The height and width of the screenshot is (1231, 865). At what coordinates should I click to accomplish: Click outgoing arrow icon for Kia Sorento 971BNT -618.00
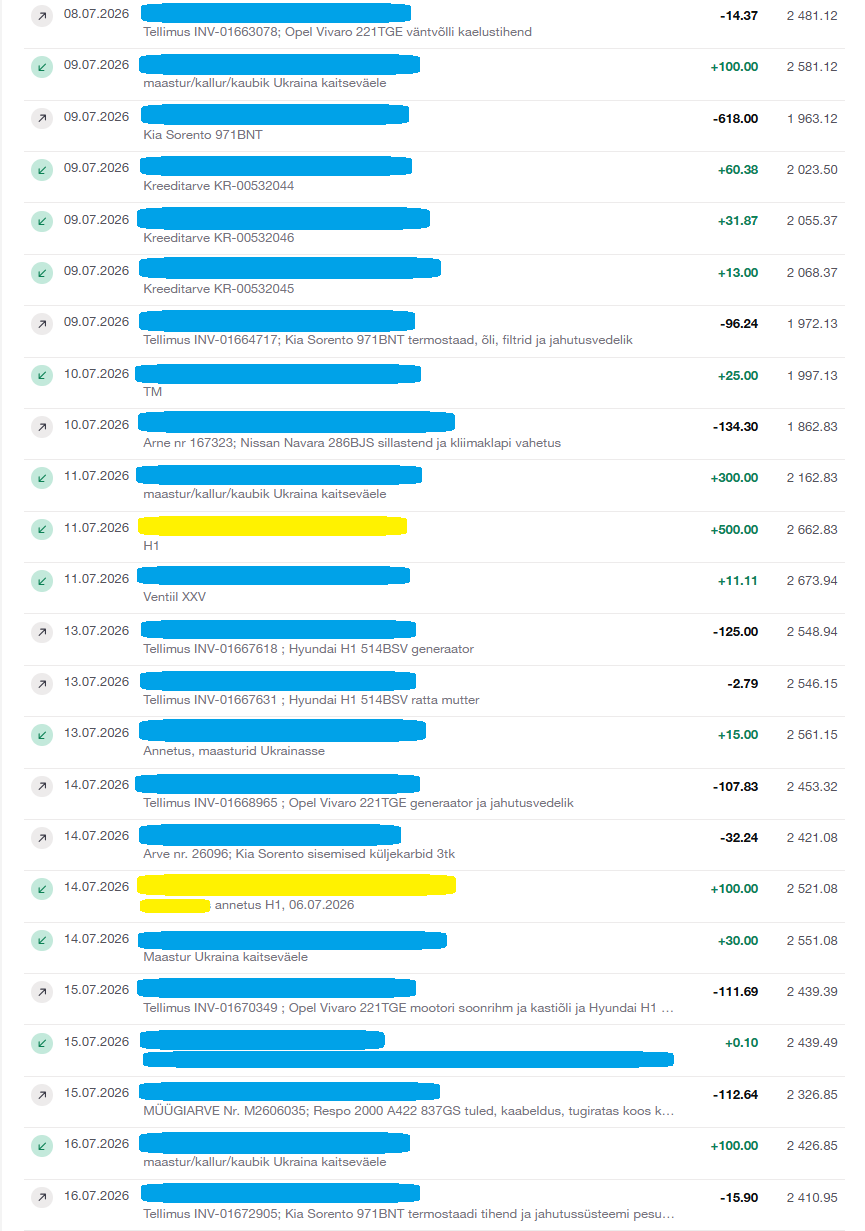coord(41,117)
